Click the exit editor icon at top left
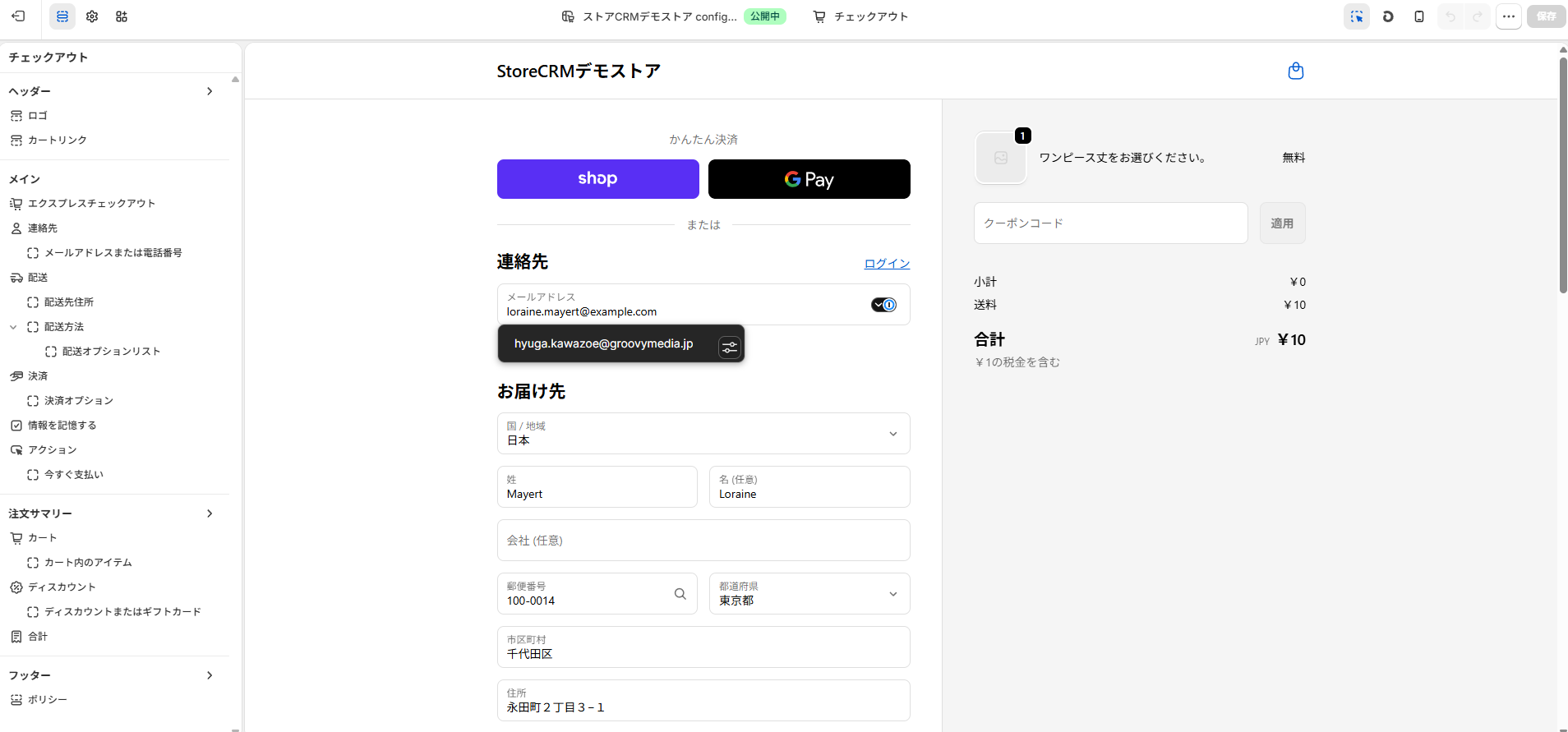1568x732 pixels. (x=18, y=16)
